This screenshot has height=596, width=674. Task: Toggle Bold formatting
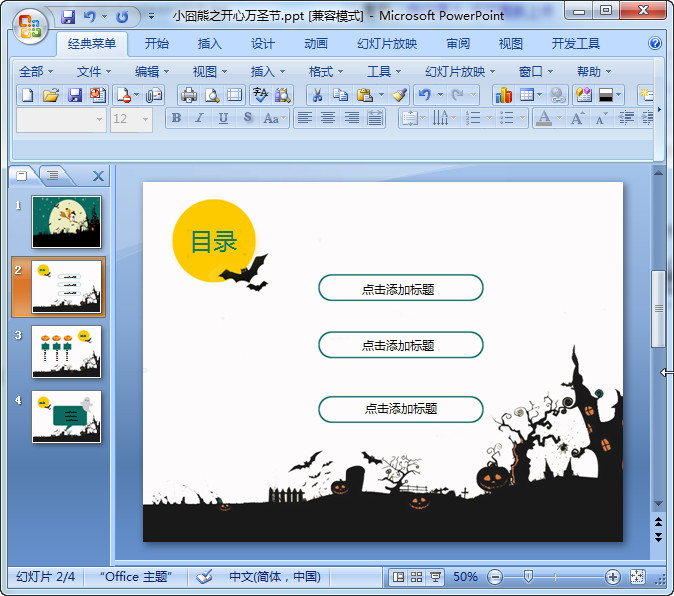click(176, 118)
